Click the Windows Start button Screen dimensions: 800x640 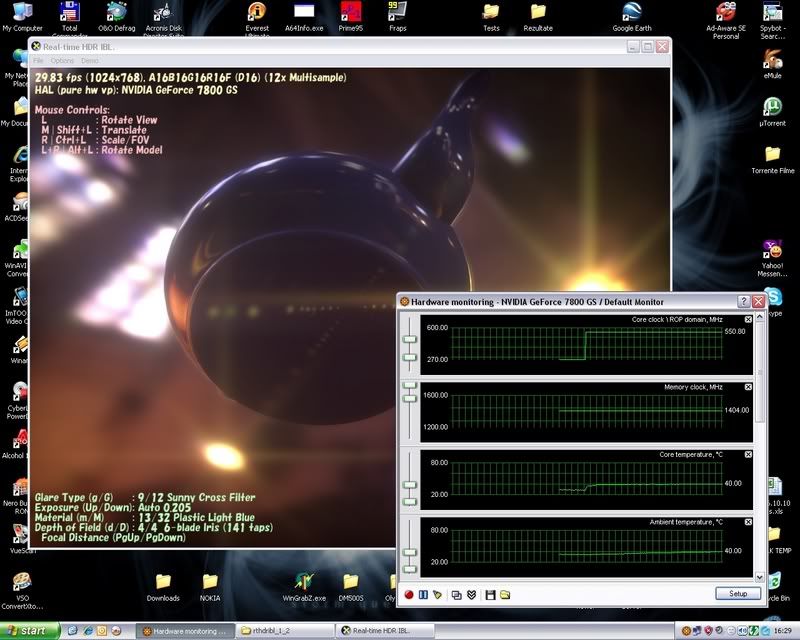tap(30, 630)
